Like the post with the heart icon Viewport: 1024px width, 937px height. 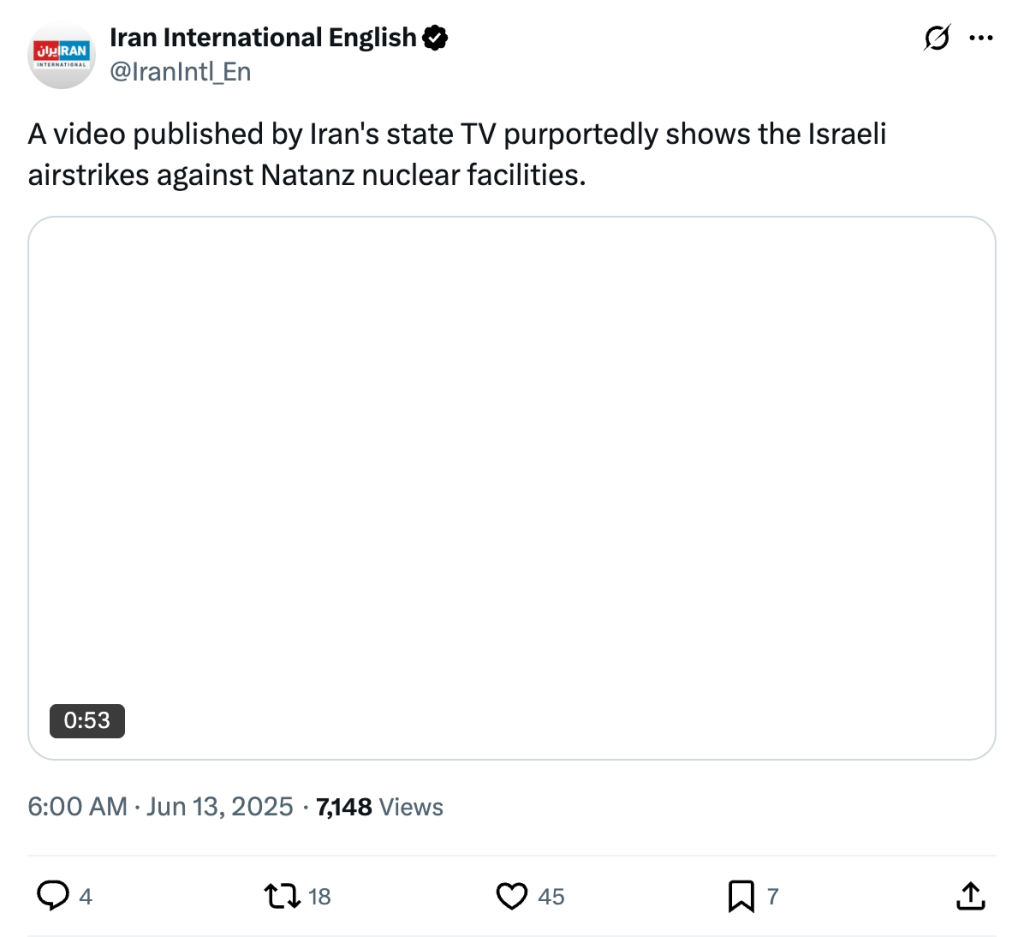[x=512, y=896]
